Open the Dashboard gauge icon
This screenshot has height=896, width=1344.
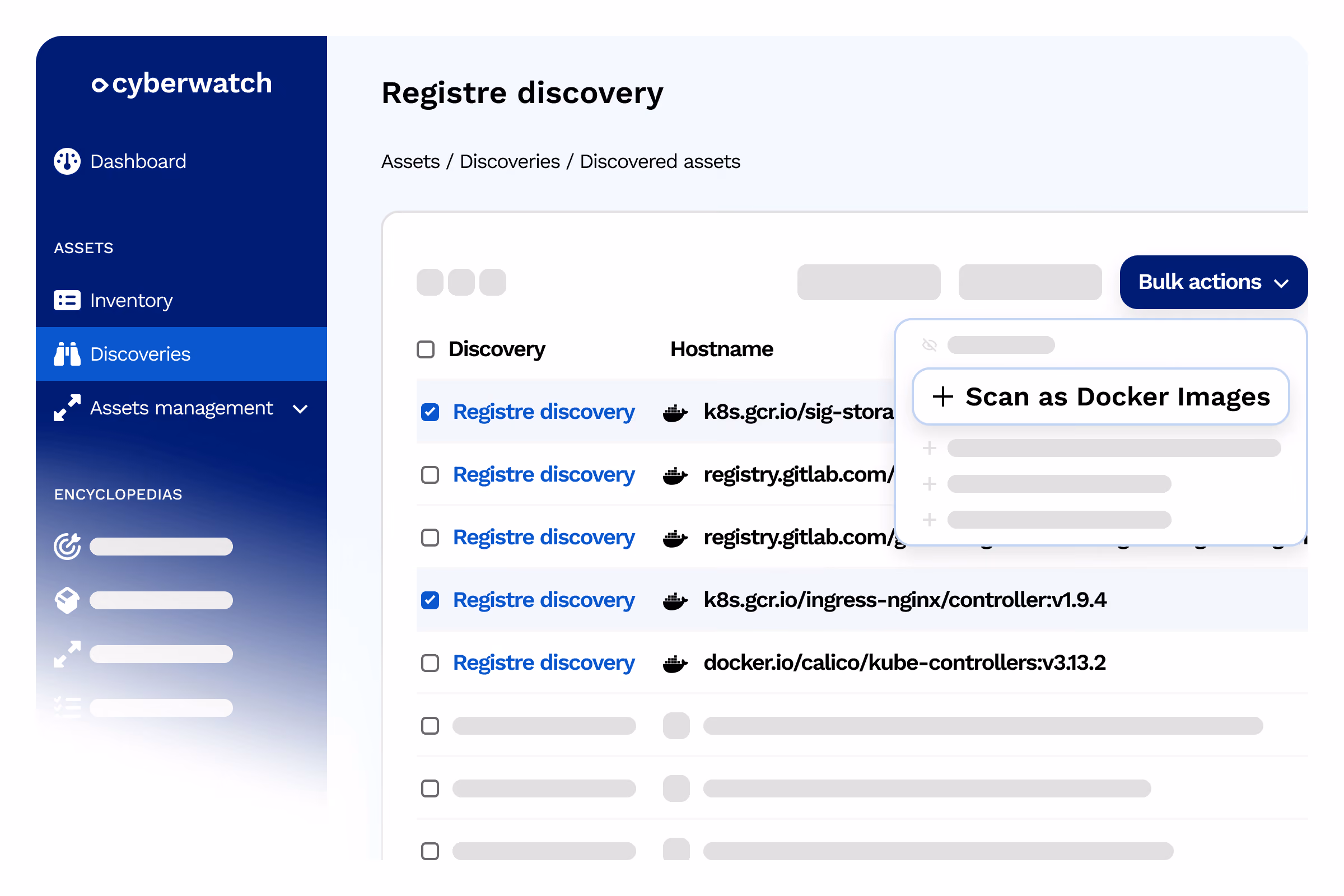click(x=67, y=161)
